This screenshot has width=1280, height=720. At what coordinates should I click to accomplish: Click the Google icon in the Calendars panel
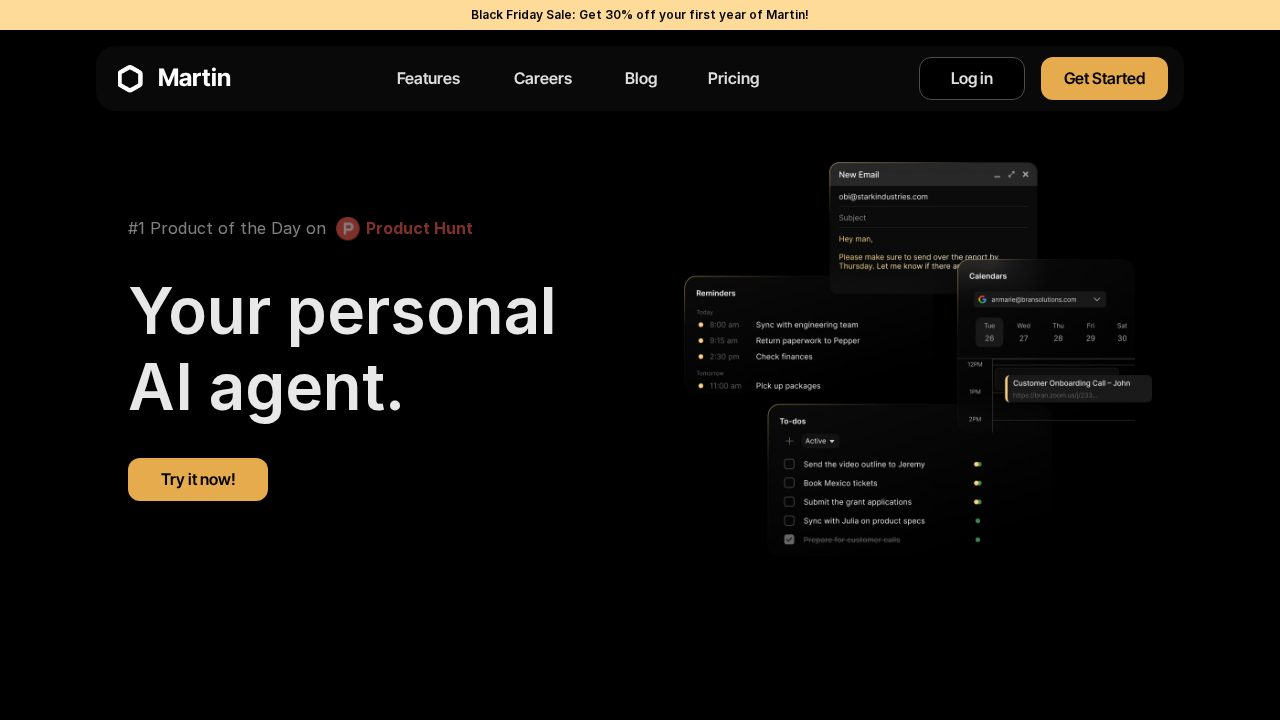981,299
